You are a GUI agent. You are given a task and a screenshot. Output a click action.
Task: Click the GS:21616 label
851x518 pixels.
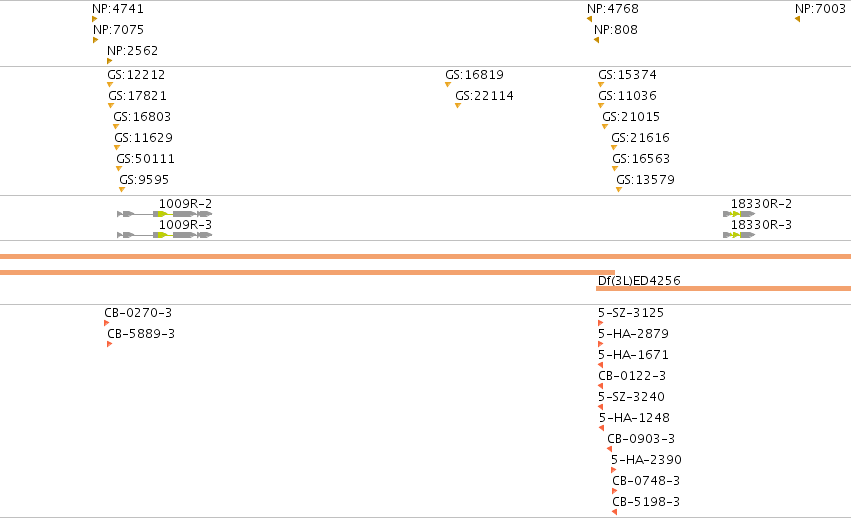(x=640, y=138)
